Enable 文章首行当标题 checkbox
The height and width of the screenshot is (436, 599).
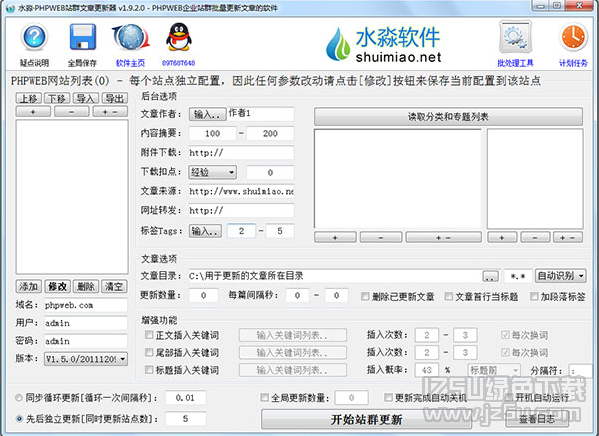449,296
